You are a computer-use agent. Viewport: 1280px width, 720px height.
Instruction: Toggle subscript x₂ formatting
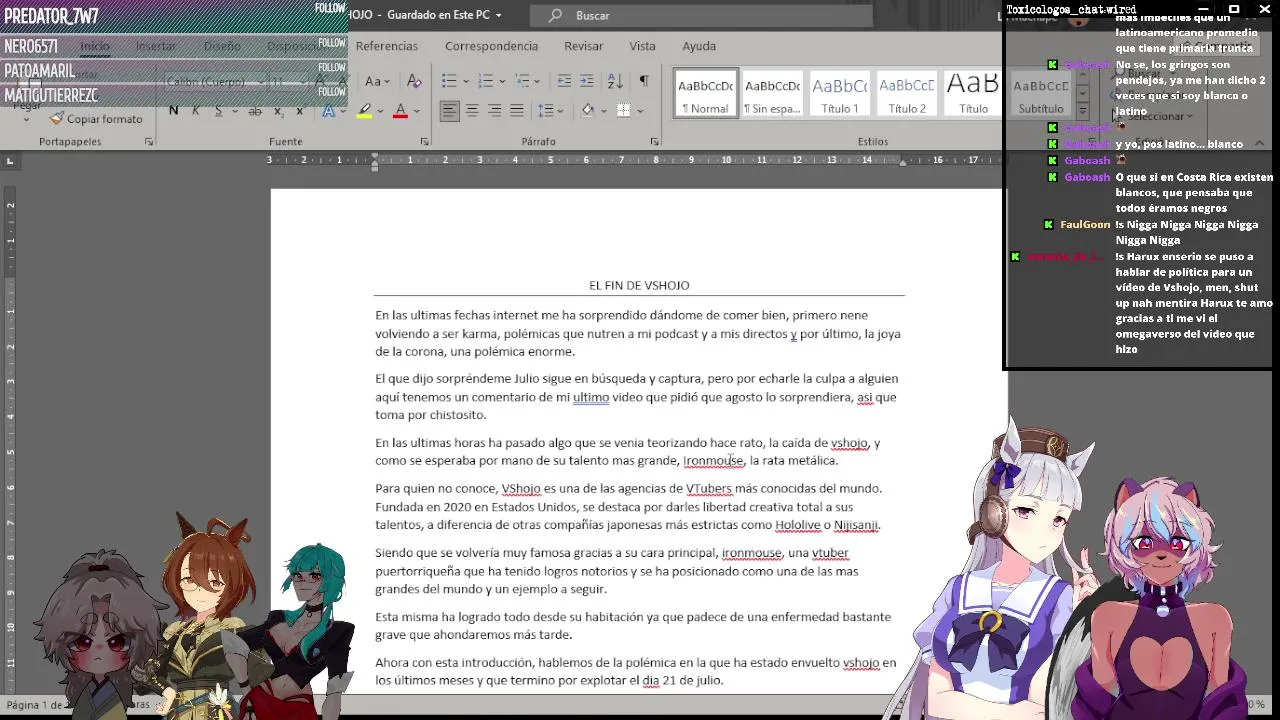(x=278, y=110)
